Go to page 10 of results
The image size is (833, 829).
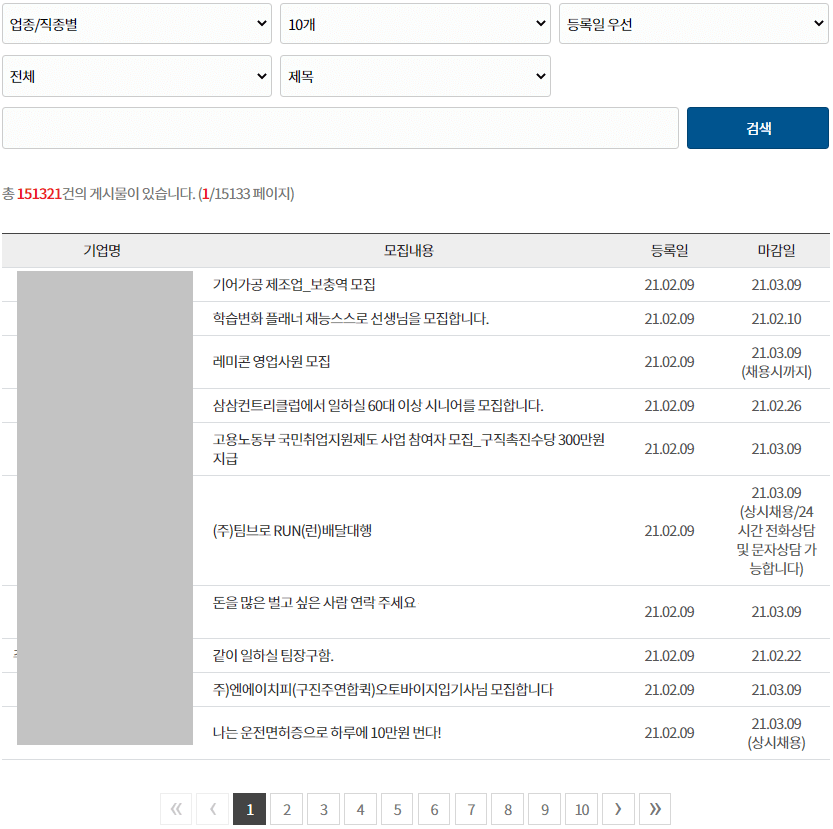pos(582,808)
